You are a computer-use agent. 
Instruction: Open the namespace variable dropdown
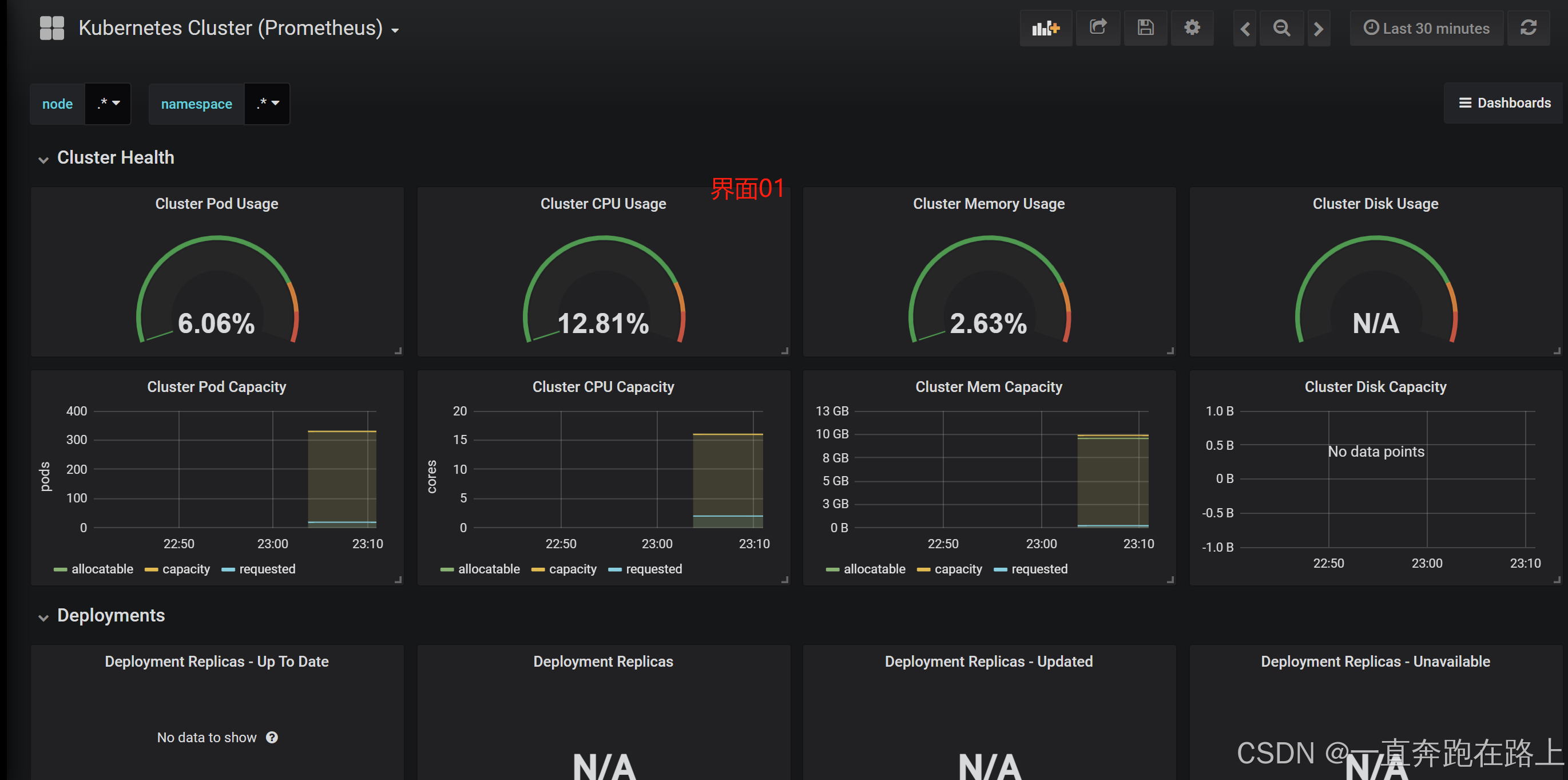click(x=267, y=104)
